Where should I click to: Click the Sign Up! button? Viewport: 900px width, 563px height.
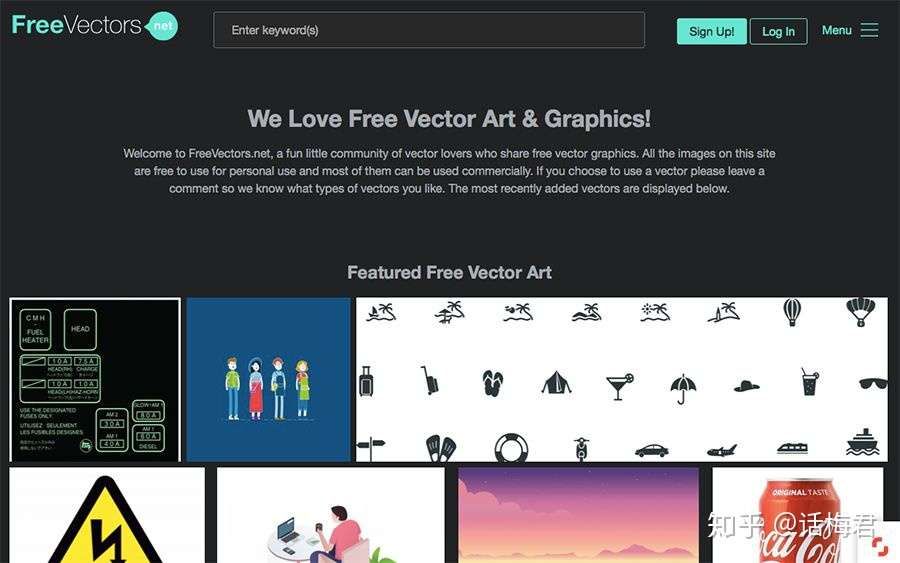[x=712, y=31]
